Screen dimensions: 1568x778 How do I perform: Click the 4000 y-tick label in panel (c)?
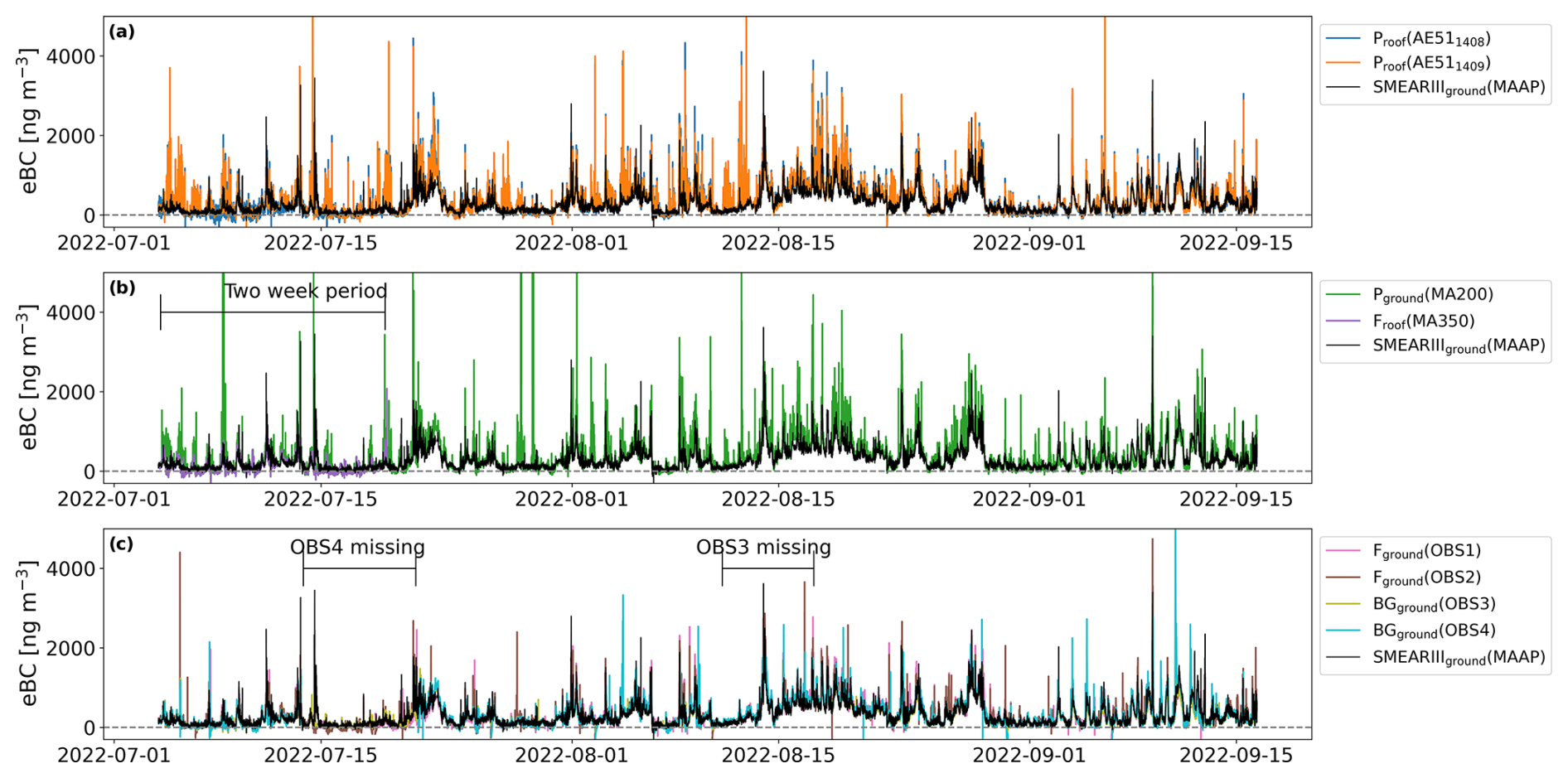point(73,568)
